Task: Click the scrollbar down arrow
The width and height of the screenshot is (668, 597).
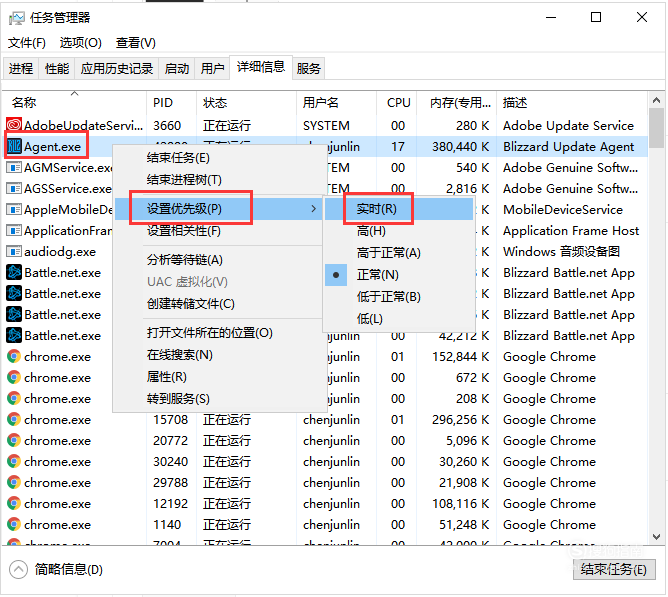Action: click(656, 537)
